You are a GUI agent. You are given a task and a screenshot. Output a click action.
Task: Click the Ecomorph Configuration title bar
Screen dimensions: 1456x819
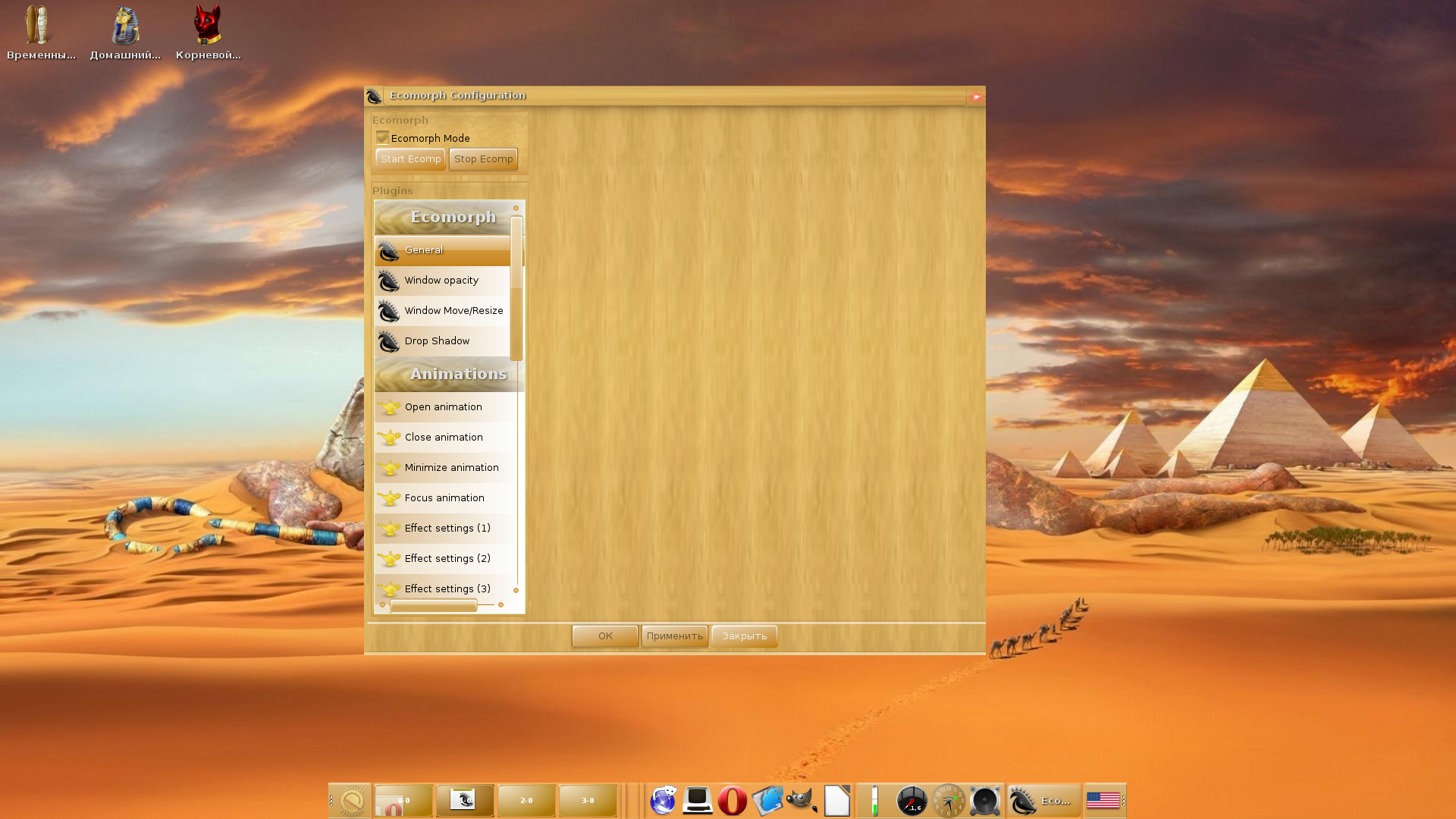pyautogui.click(x=675, y=96)
